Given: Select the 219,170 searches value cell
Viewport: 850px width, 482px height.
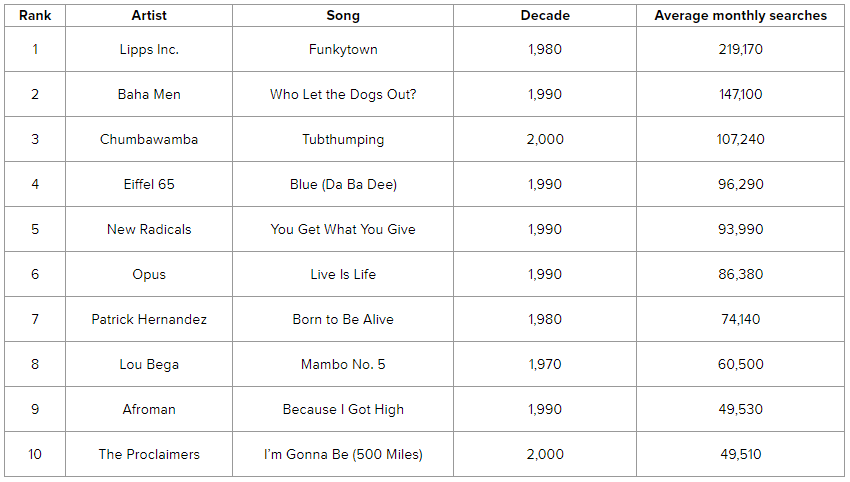Looking at the screenshot, I should point(741,49).
